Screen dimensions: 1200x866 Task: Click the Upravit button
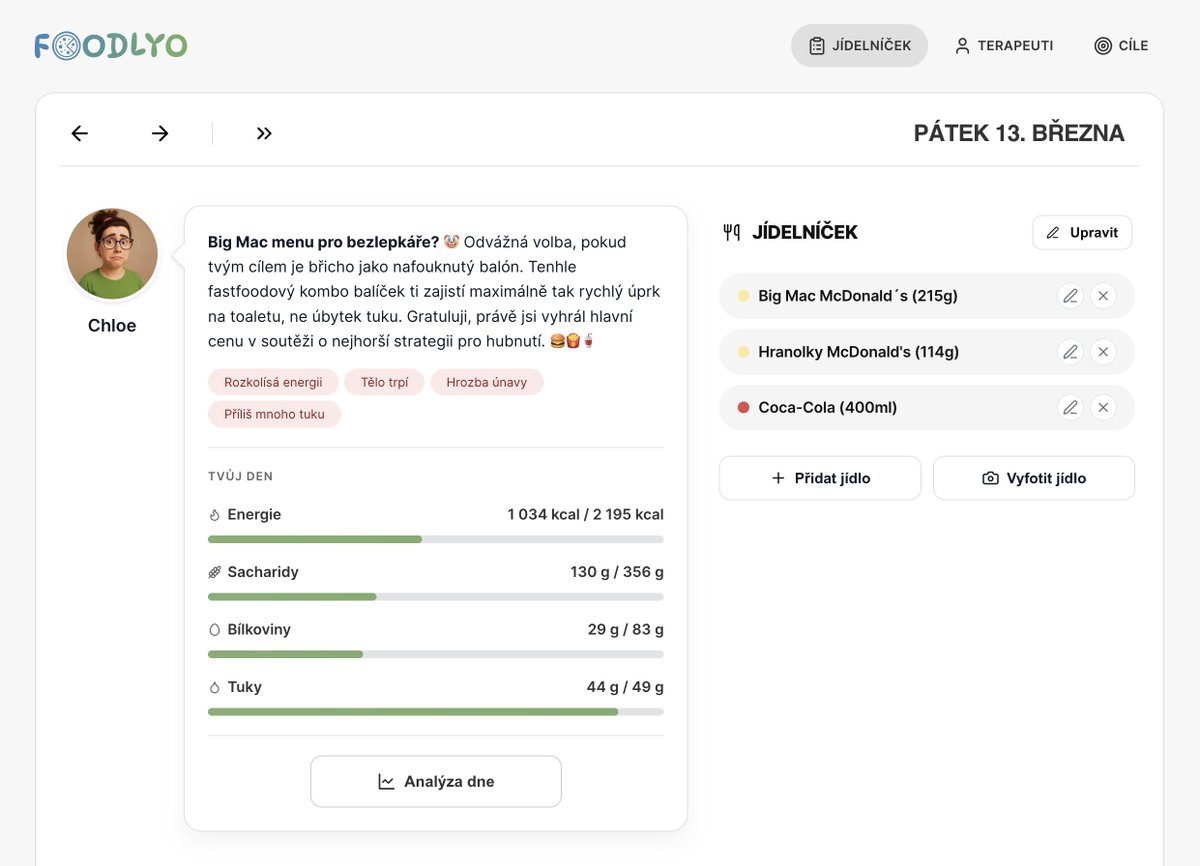click(1082, 232)
